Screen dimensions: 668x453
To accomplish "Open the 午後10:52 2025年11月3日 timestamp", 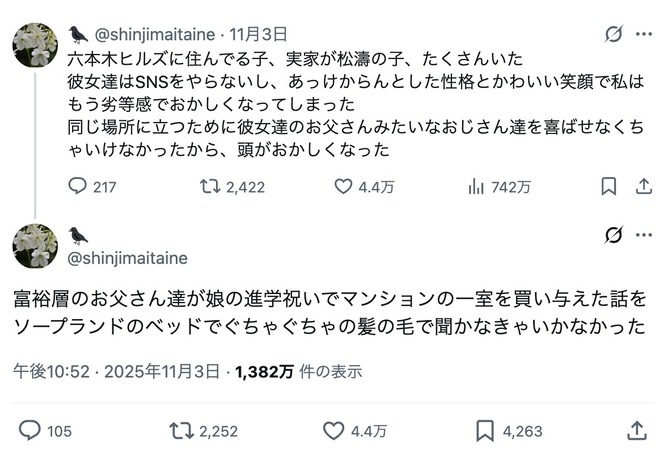I will click(116, 372).
